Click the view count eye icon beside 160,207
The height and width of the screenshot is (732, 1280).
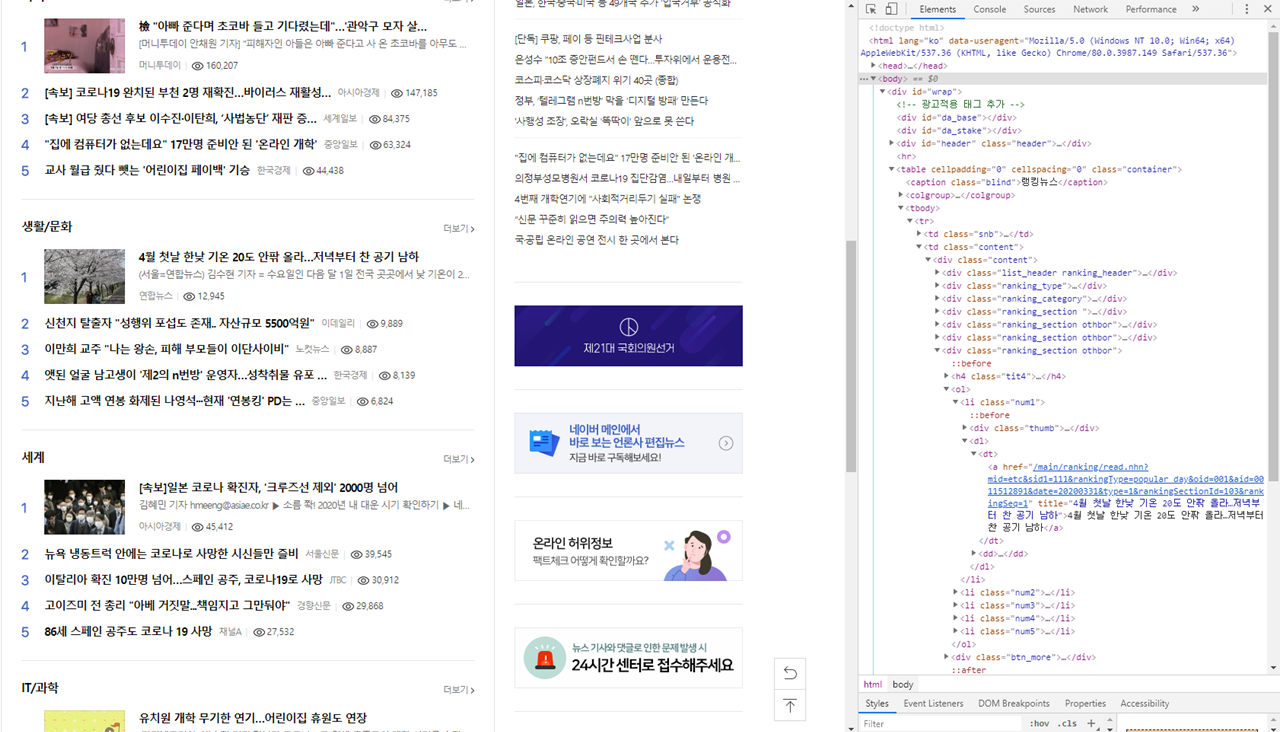pos(197,65)
